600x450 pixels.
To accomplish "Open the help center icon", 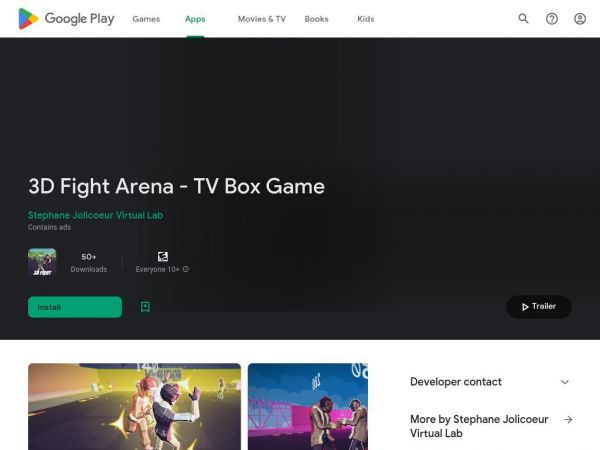I will pos(551,18).
